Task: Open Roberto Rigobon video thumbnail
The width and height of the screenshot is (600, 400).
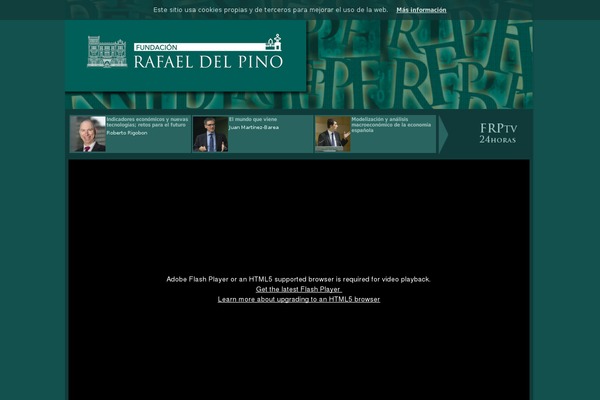Action: point(88,134)
